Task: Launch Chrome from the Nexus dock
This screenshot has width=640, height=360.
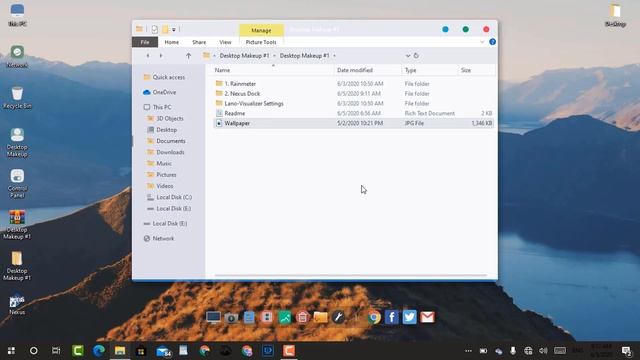Action: tap(374, 317)
